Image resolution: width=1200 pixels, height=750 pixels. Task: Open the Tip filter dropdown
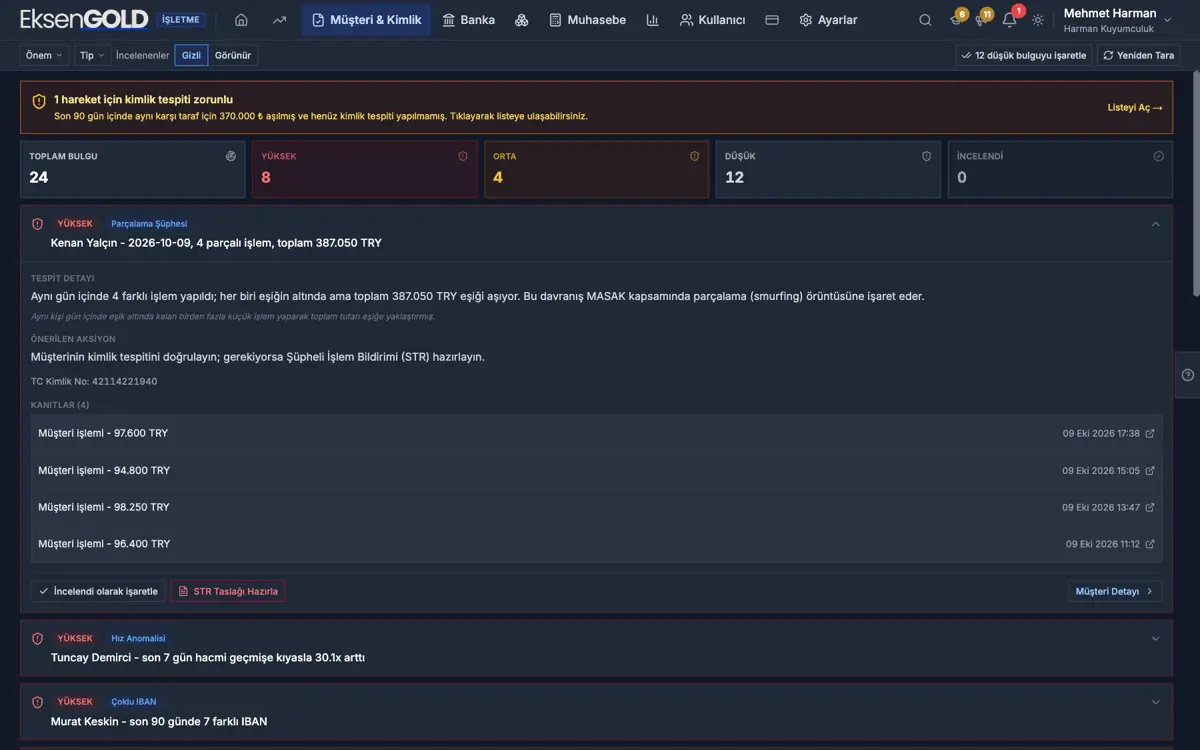(x=92, y=56)
